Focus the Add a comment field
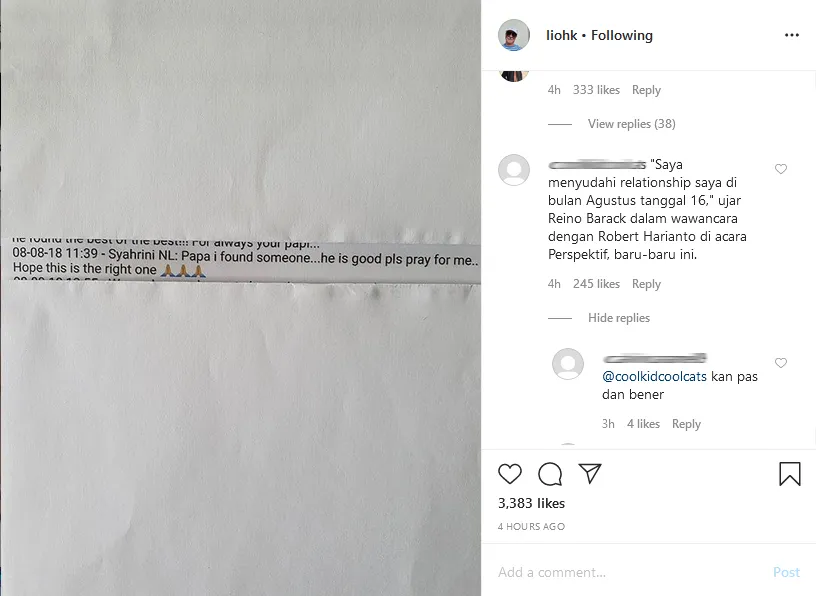 coord(630,573)
